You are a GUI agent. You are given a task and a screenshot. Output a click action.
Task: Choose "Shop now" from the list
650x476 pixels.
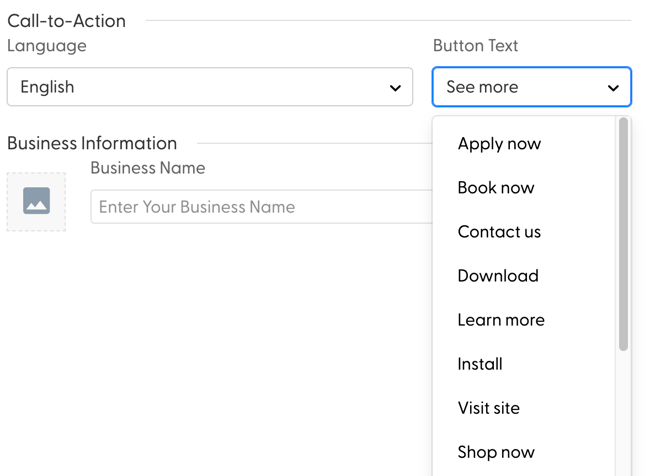tap(496, 452)
